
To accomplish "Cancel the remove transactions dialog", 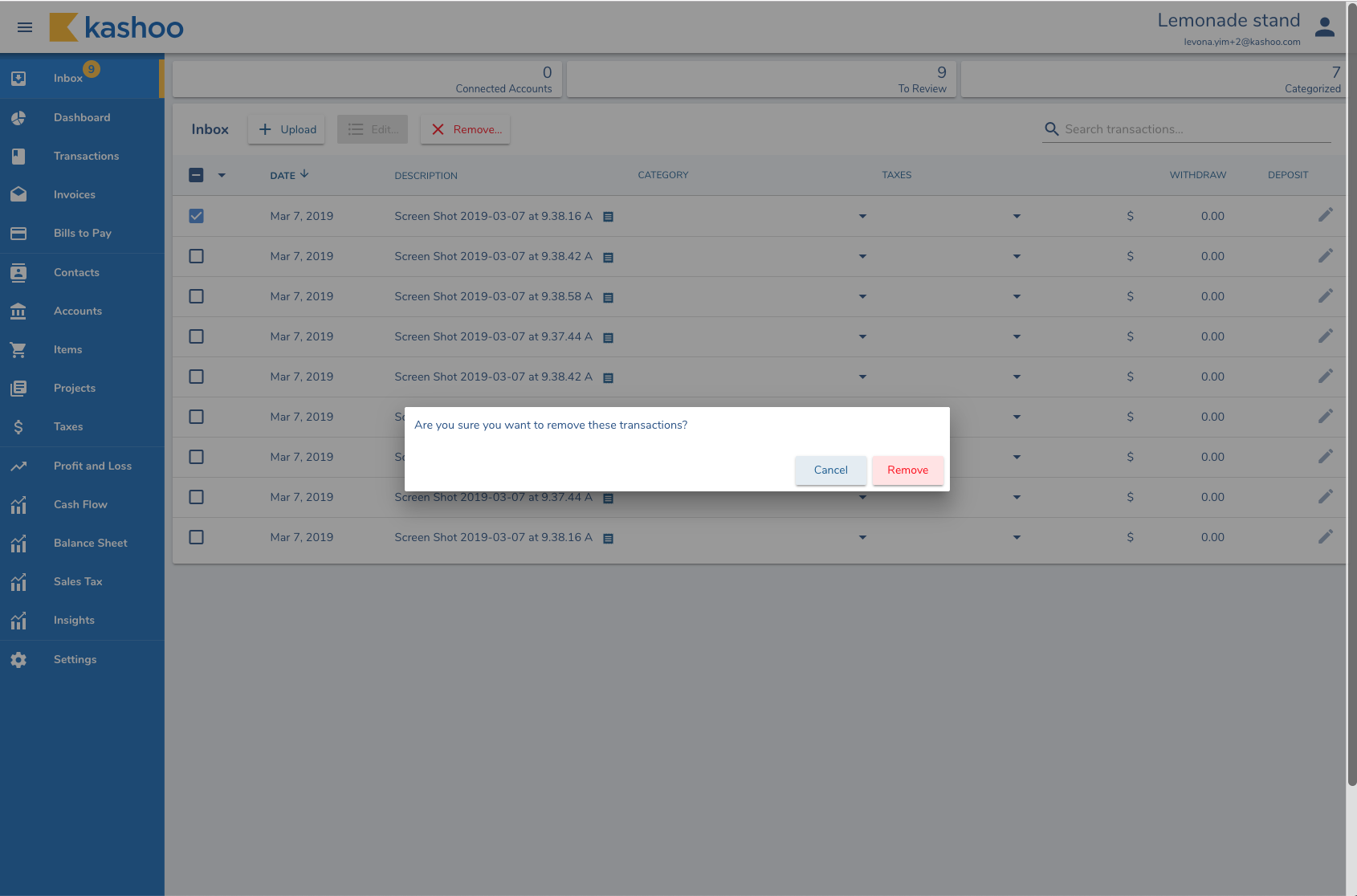I will point(830,470).
